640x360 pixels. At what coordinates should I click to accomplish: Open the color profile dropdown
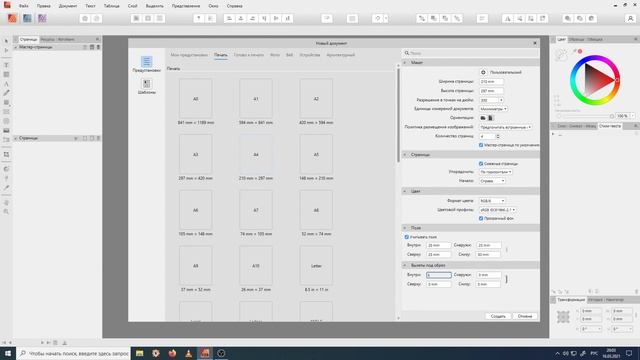pos(498,210)
